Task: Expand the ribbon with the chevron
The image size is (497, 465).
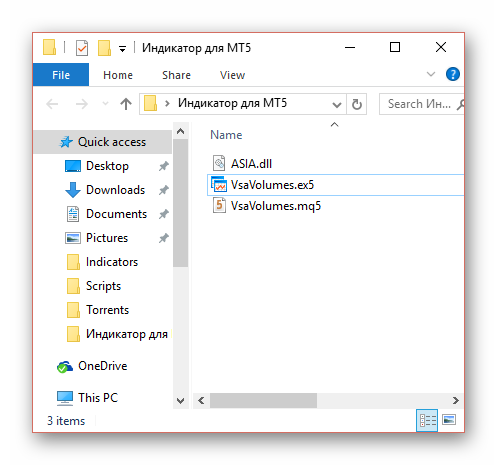Action: click(431, 74)
